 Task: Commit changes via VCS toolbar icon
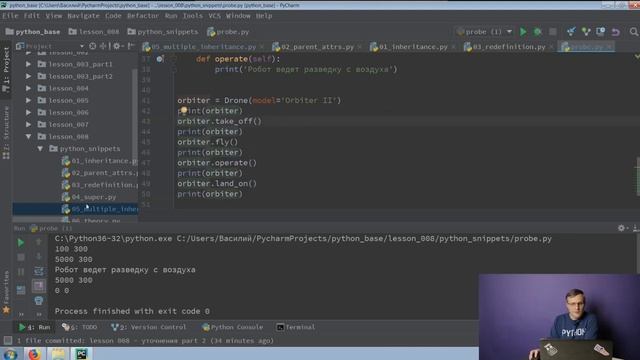586,32
